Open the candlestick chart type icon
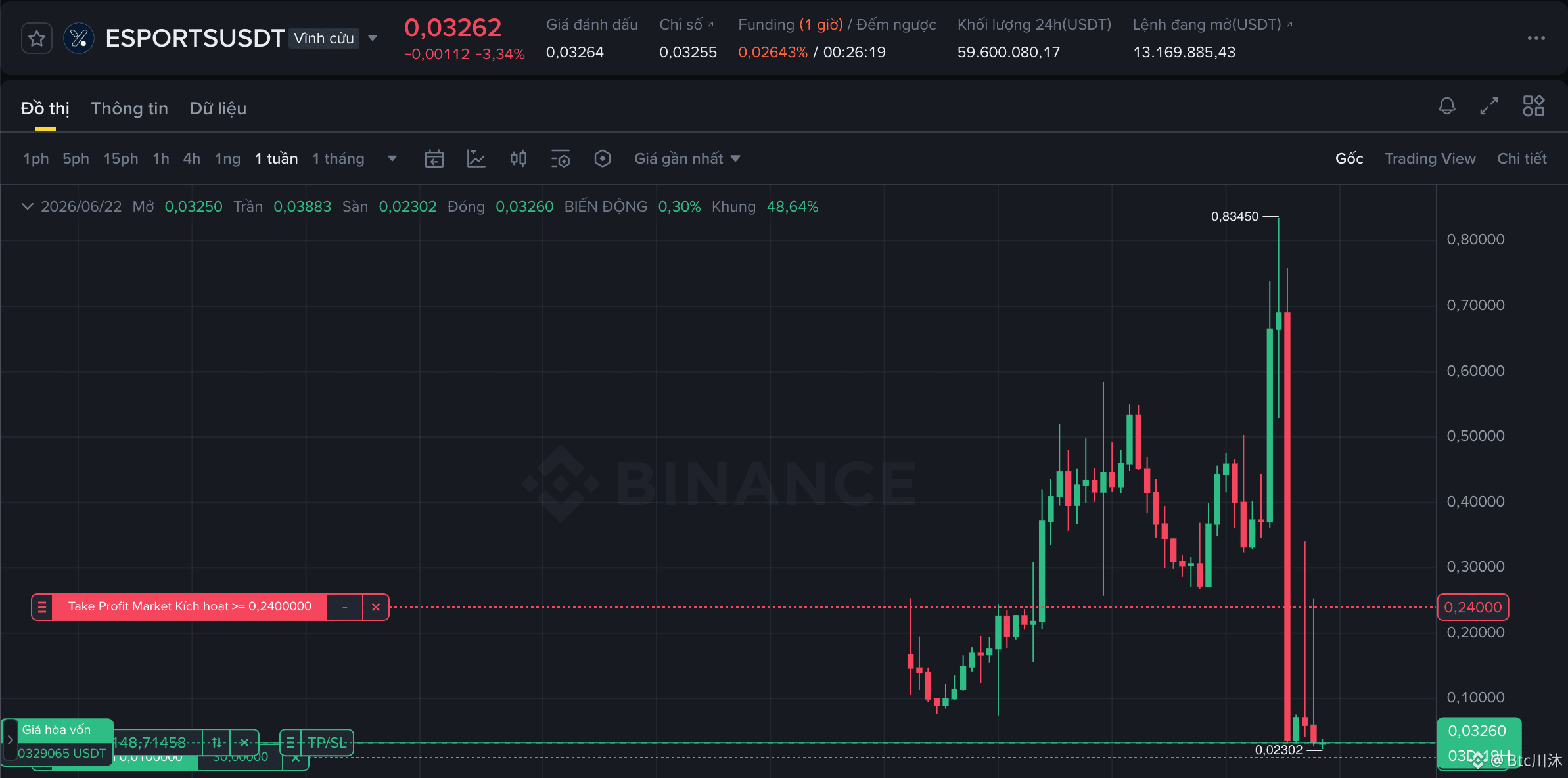Viewport: 1568px width, 778px height. [x=518, y=158]
